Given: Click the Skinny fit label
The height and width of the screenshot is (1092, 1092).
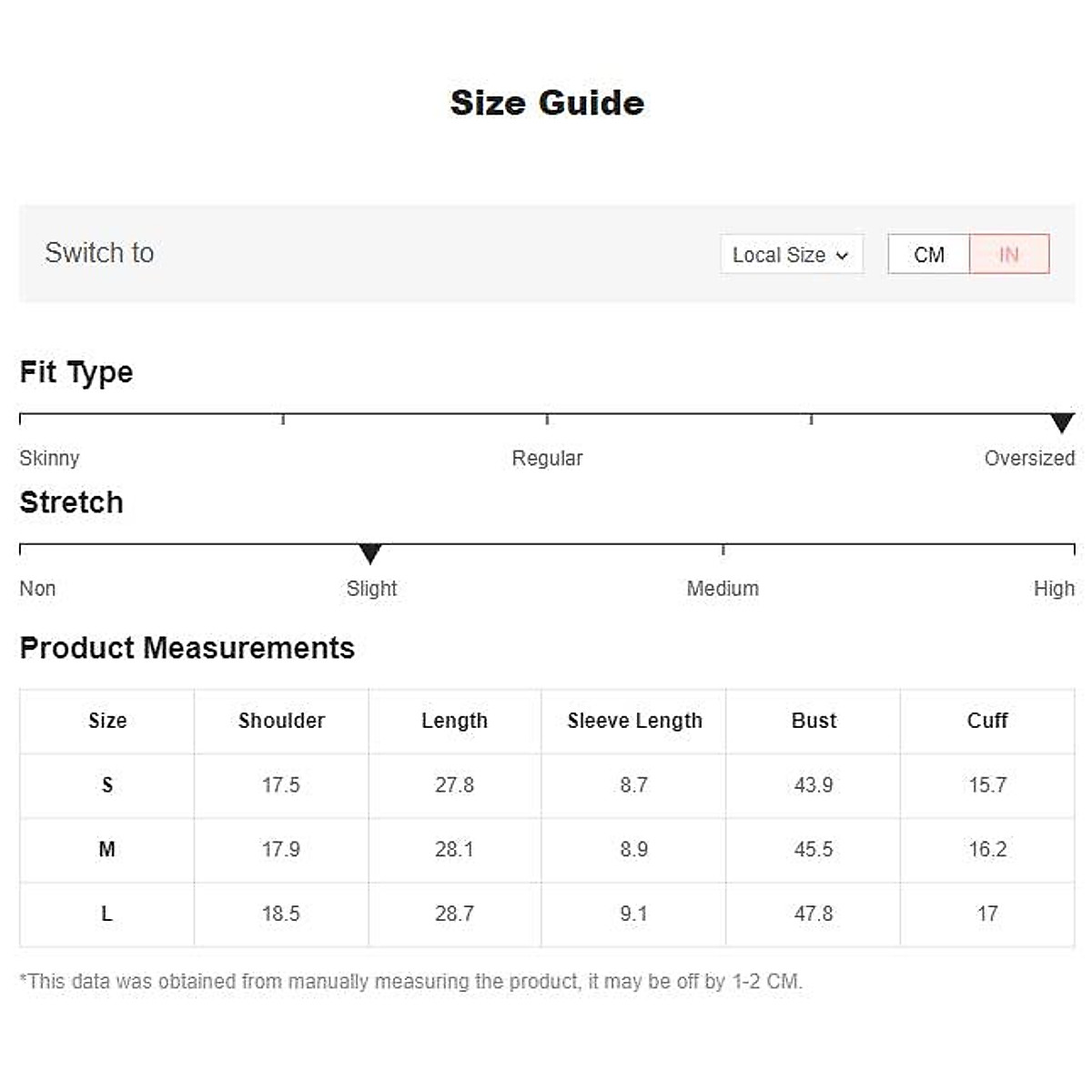Looking at the screenshot, I should [49, 458].
